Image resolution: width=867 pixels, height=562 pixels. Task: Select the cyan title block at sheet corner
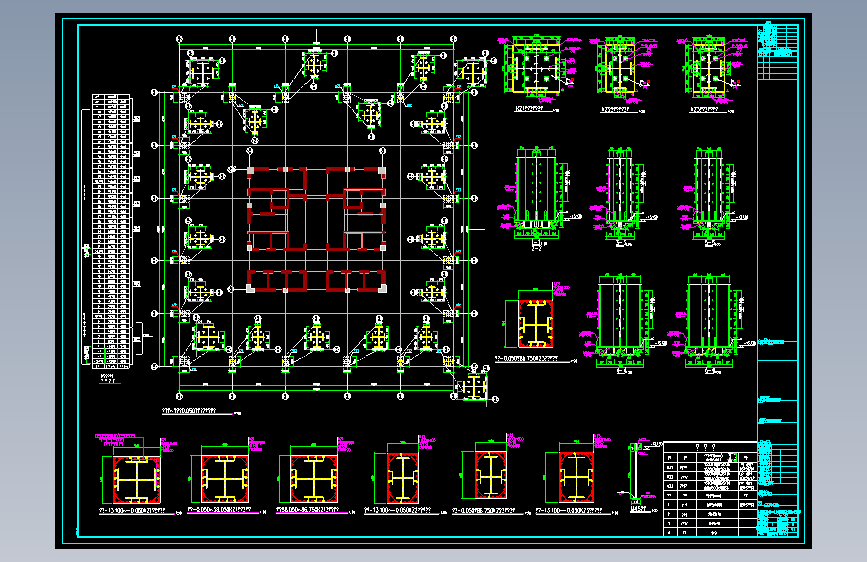pos(779,488)
